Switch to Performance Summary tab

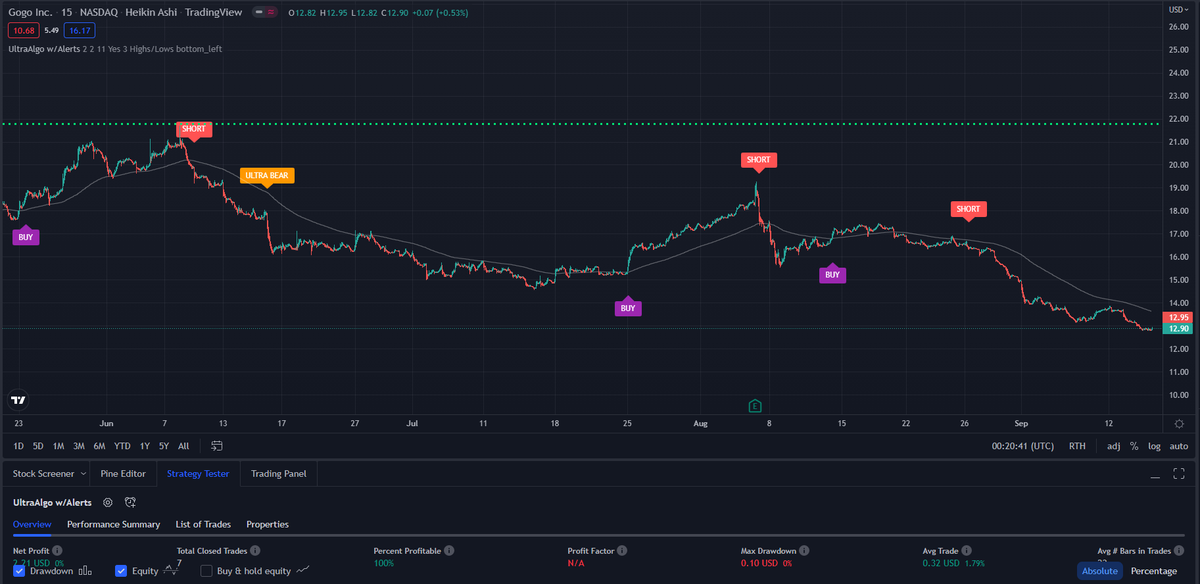(113, 524)
